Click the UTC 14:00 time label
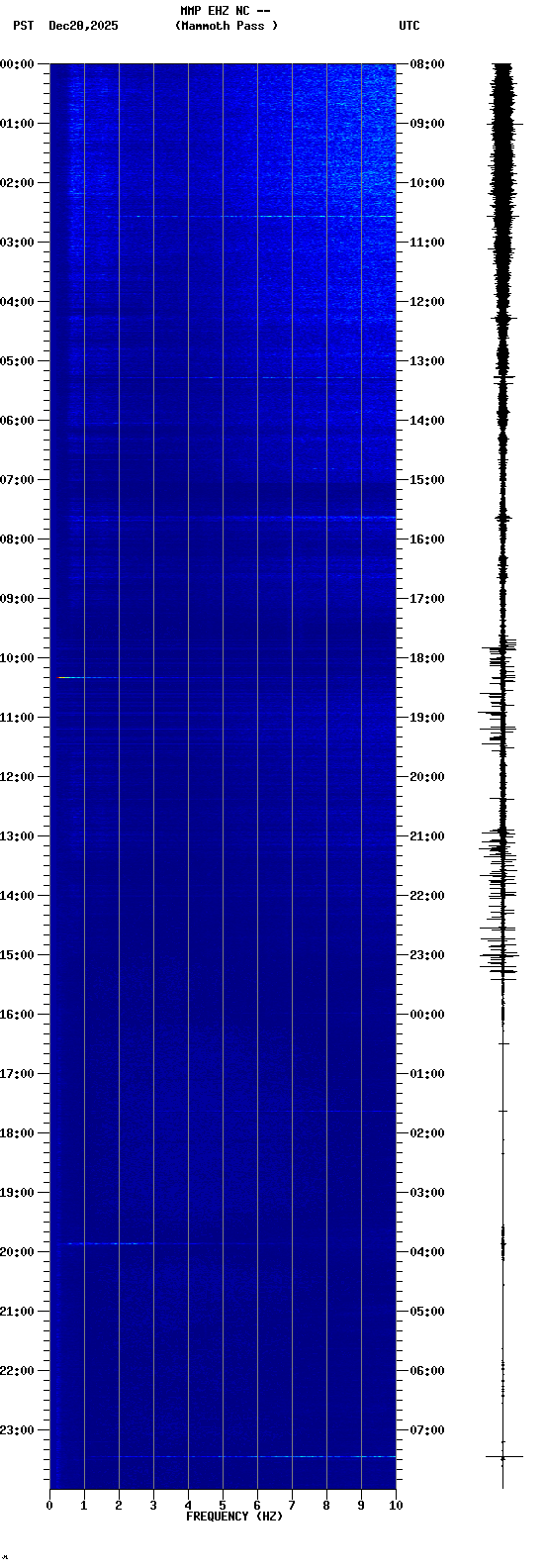Viewport: 546px width, 1568px height. [x=426, y=420]
